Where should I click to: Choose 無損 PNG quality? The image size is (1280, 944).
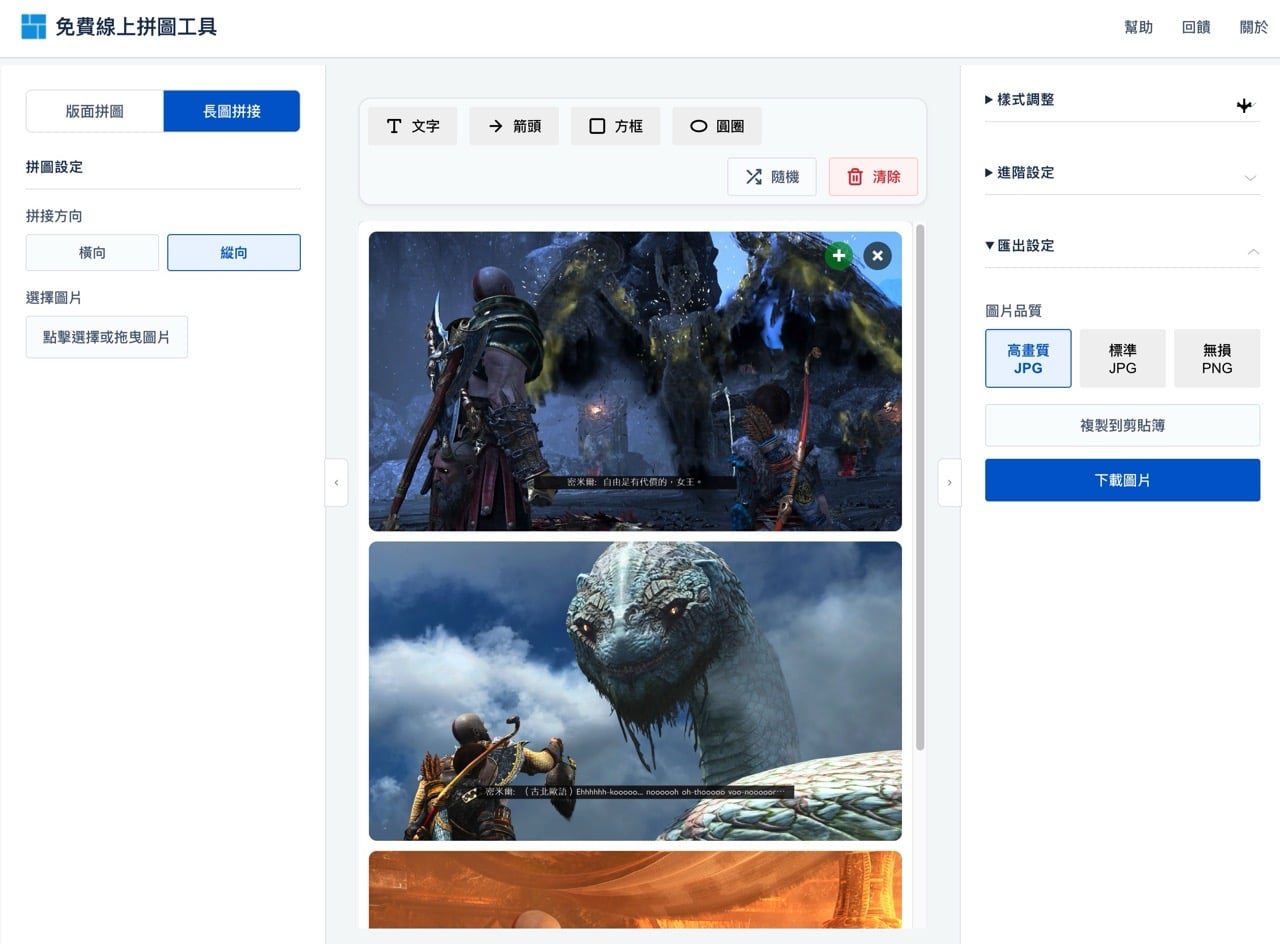pos(1217,359)
